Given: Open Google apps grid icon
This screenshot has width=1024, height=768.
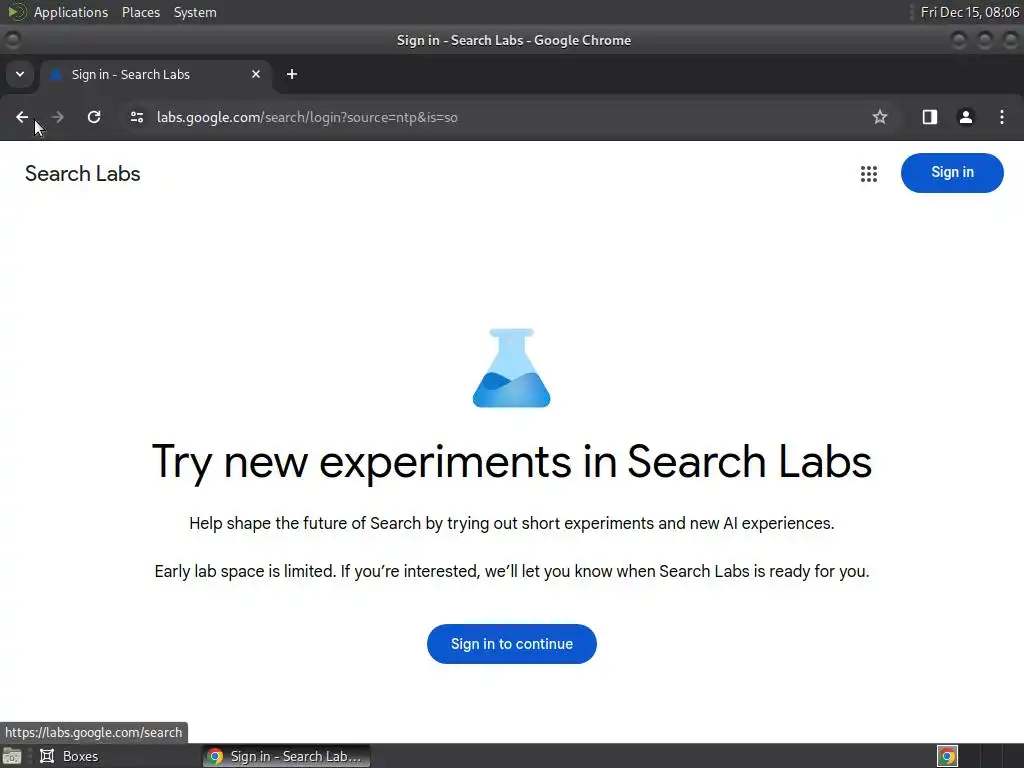Looking at the screenshot, I should (x=869, y=174).
